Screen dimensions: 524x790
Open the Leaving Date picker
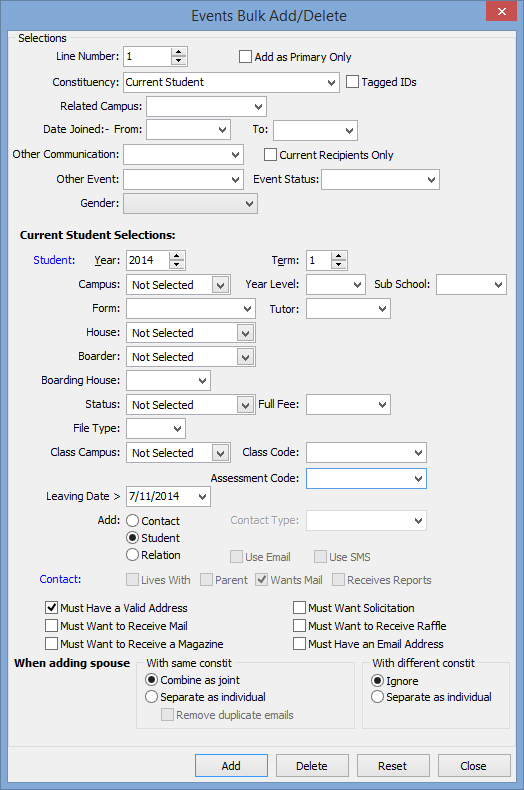(x=203, y=496)
